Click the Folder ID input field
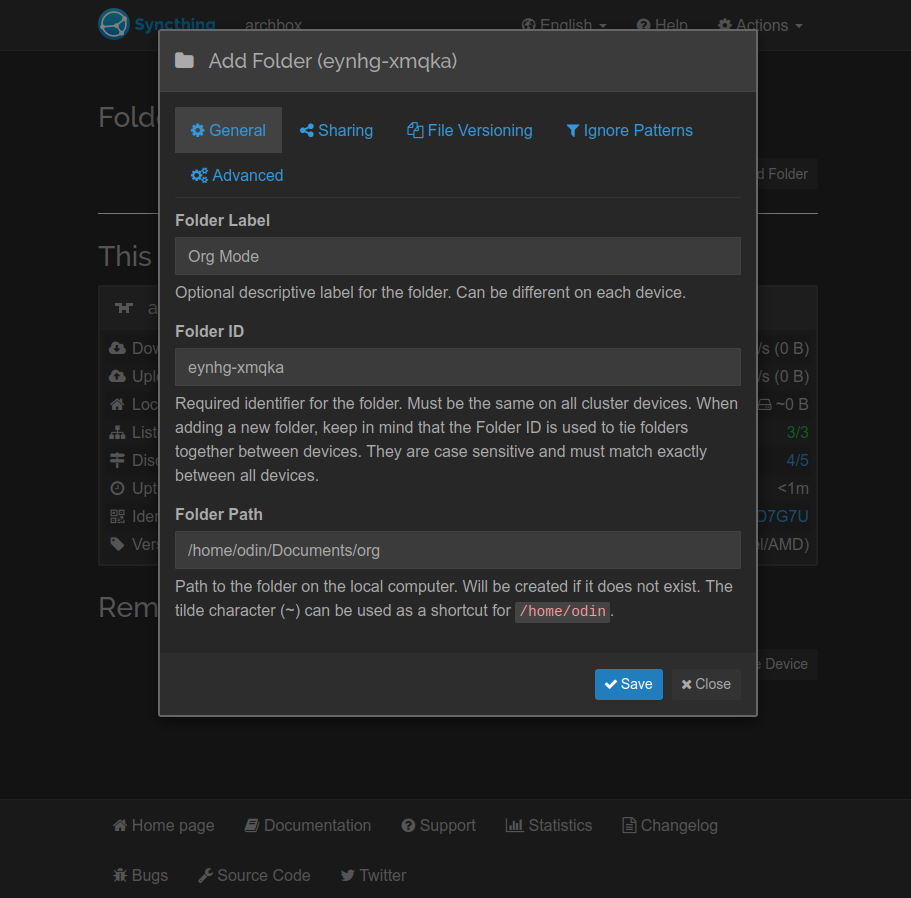This screenshot has width=911, height=898. 457,367
